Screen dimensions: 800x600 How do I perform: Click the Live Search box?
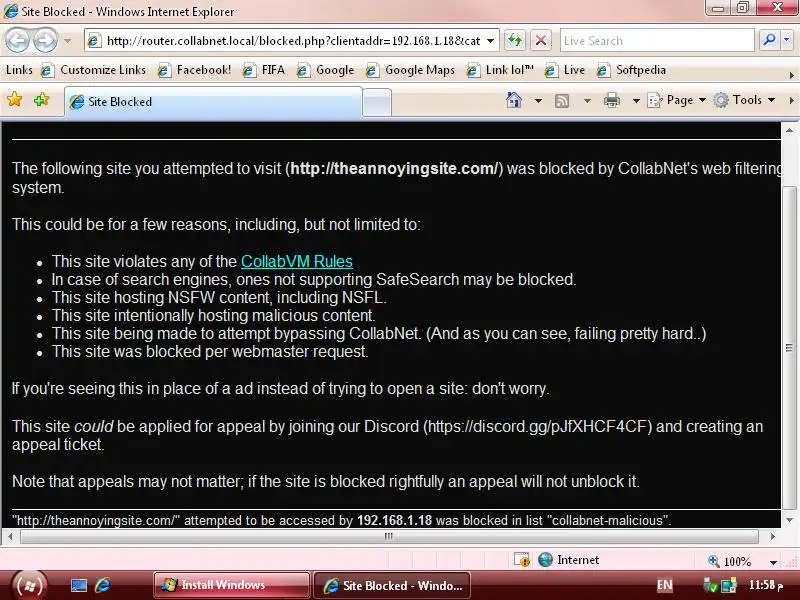point(657,40)
